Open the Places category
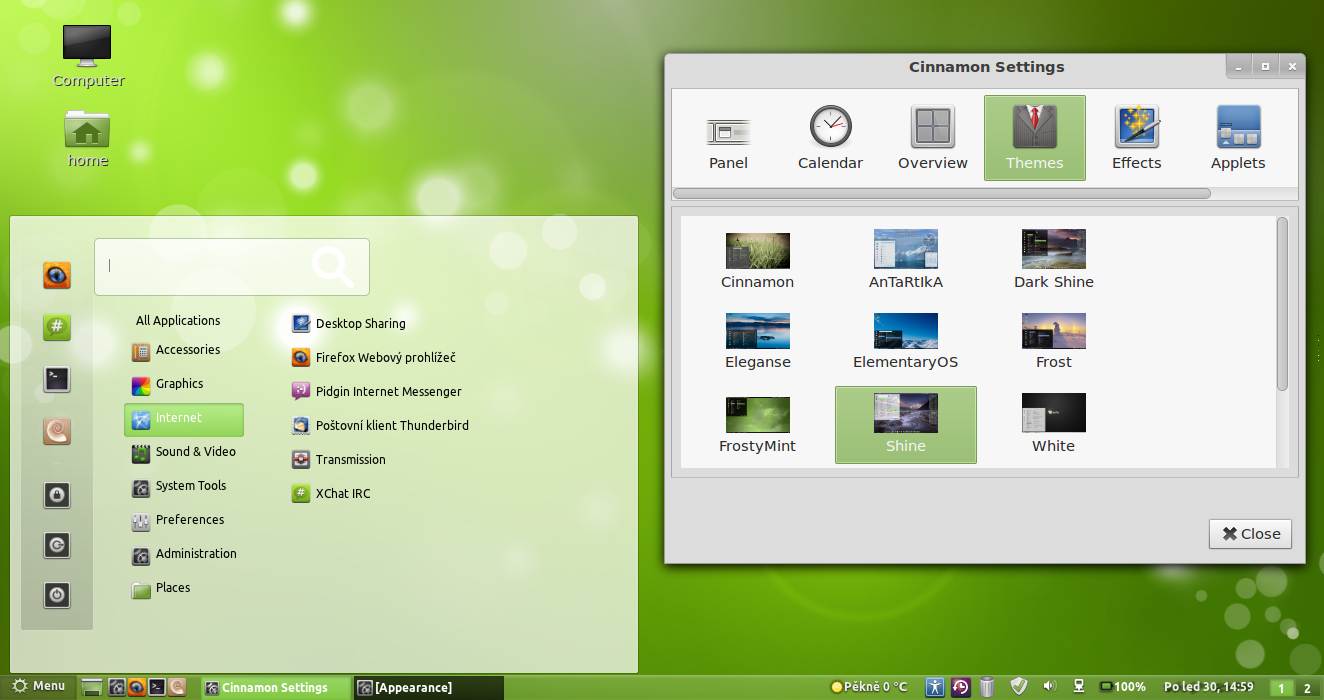Screen dimensions: 1324x700 [184, 588]
